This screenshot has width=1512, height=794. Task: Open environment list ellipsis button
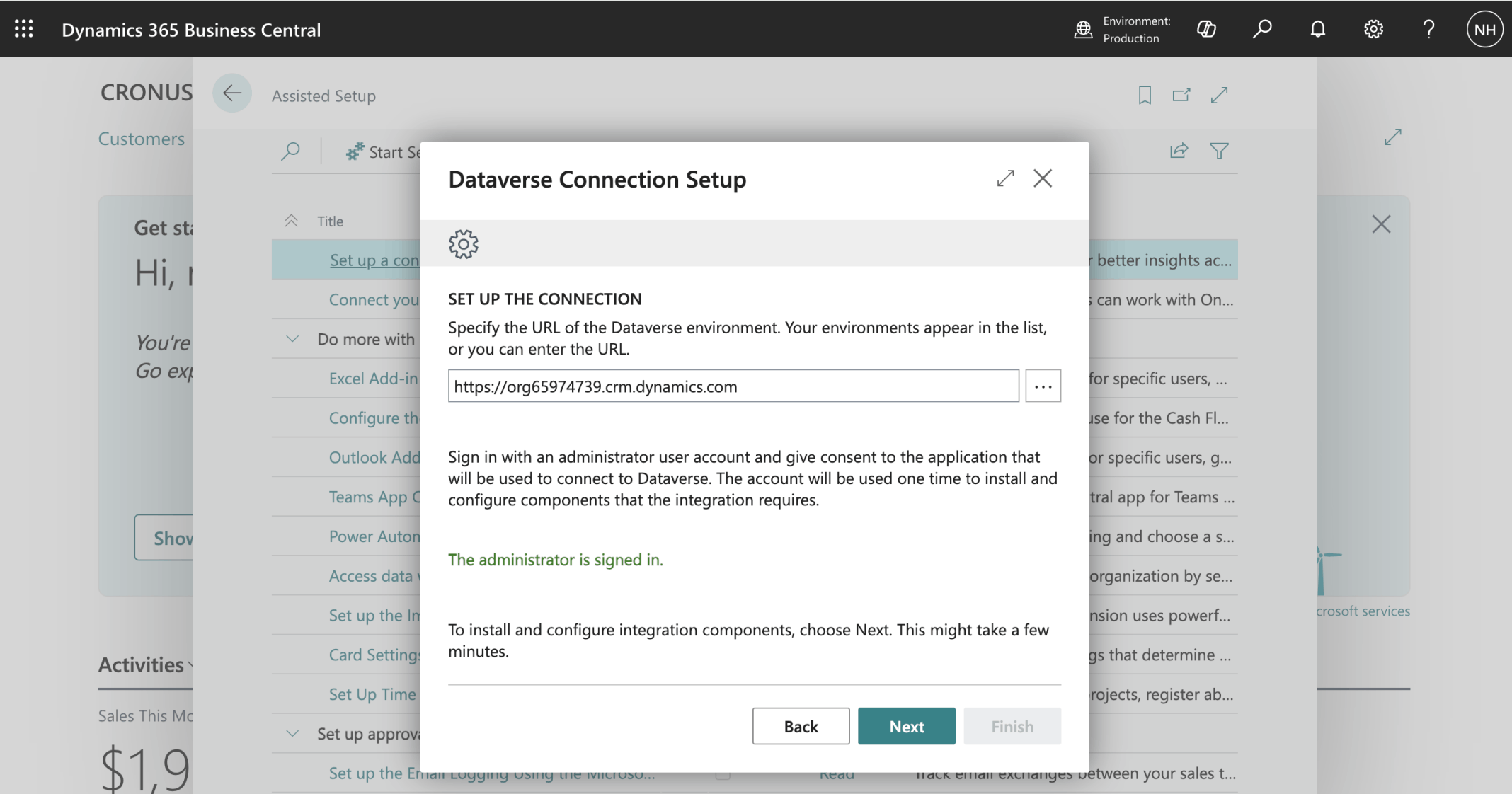(x=1043, y=386)
